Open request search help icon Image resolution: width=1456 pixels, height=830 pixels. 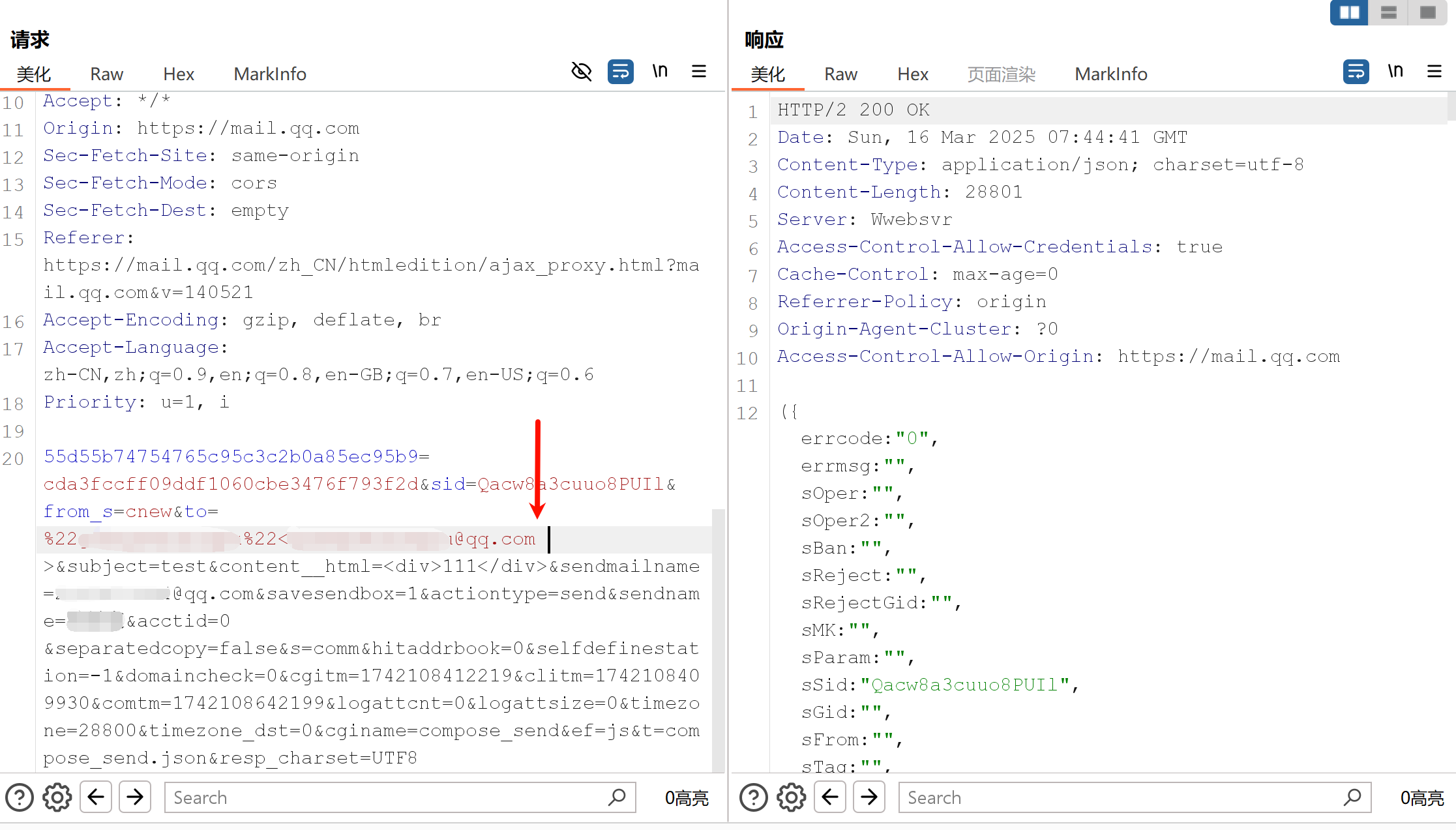coord(20,797)
